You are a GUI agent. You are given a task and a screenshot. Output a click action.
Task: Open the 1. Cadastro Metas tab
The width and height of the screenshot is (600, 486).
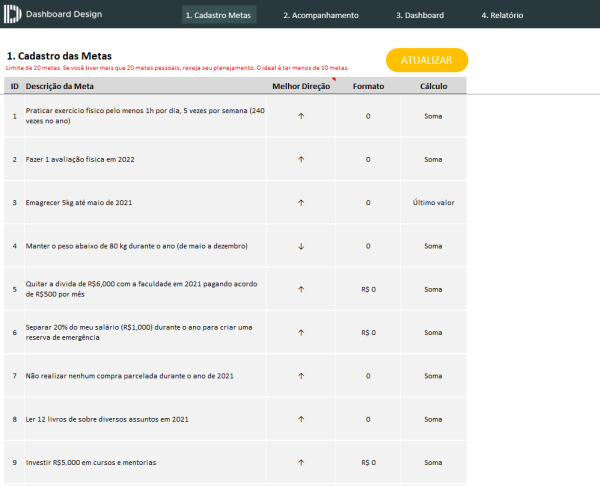[218, 15]
